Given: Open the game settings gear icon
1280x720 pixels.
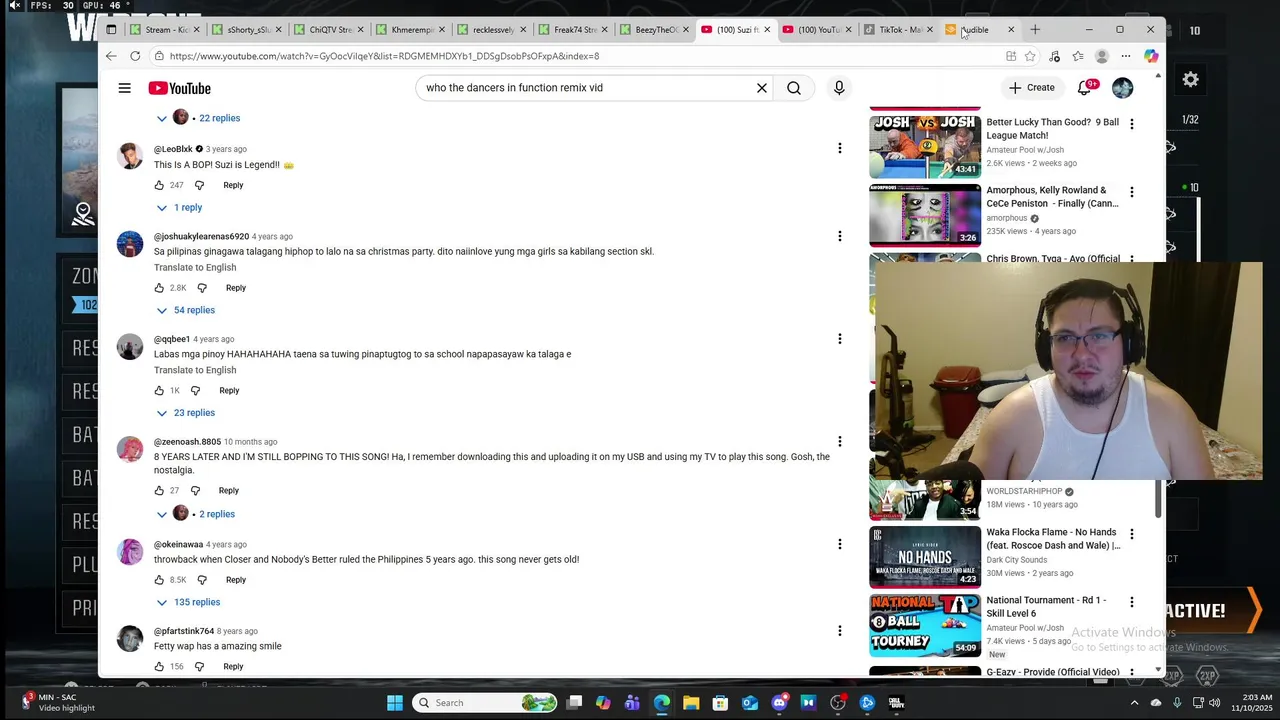Looking at the screenshot, I should click(1191, 79).
